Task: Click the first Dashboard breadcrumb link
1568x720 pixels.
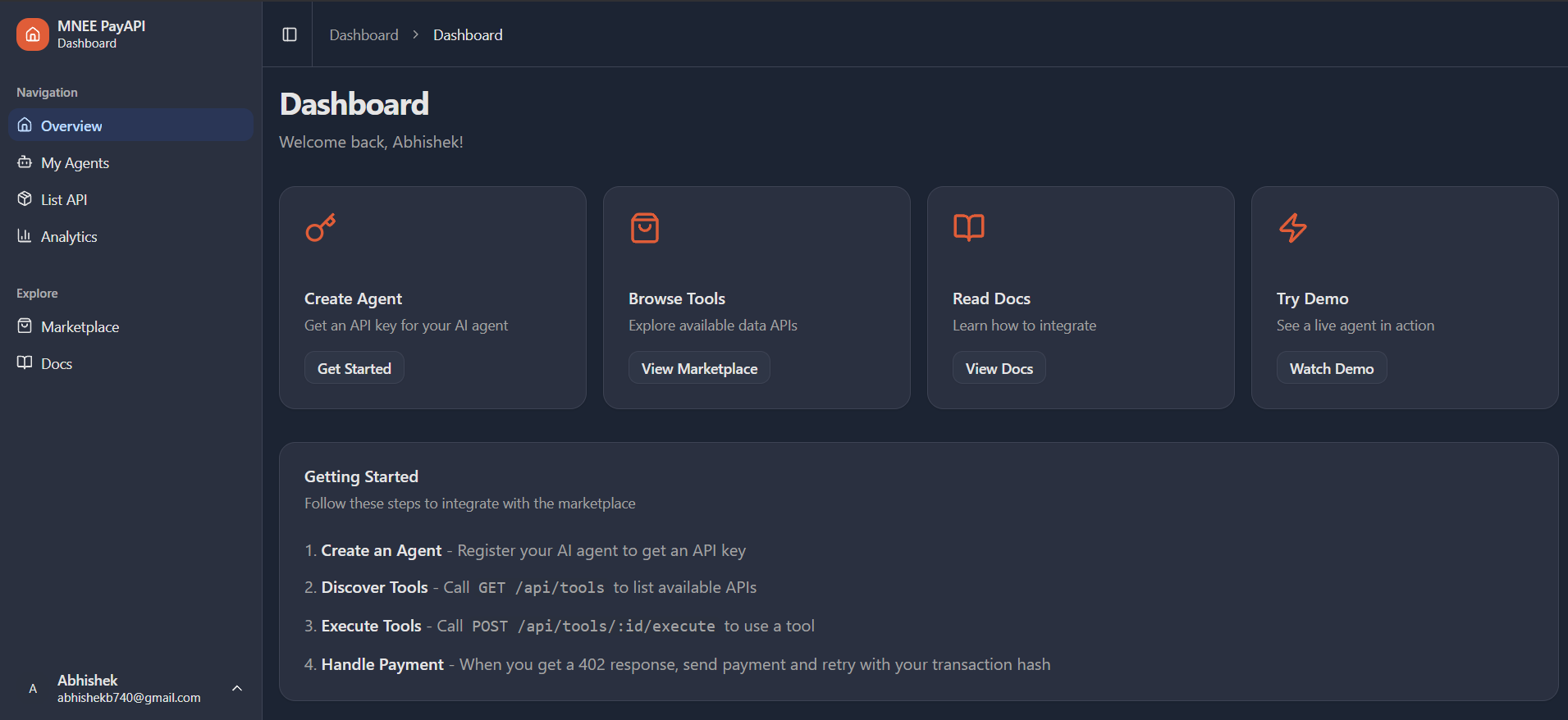Action: point(363,35)
